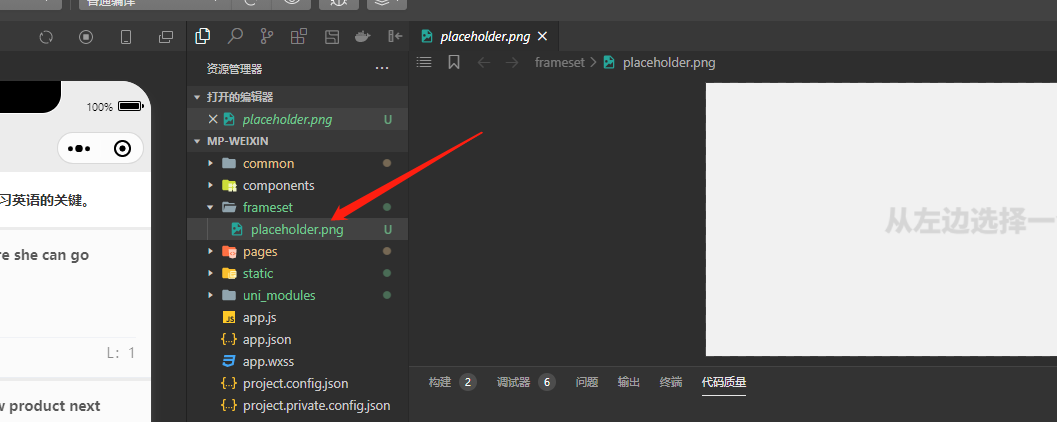Open the device type phone icon
Viewport: 1057px width, 422px height.
pos(125,37)
